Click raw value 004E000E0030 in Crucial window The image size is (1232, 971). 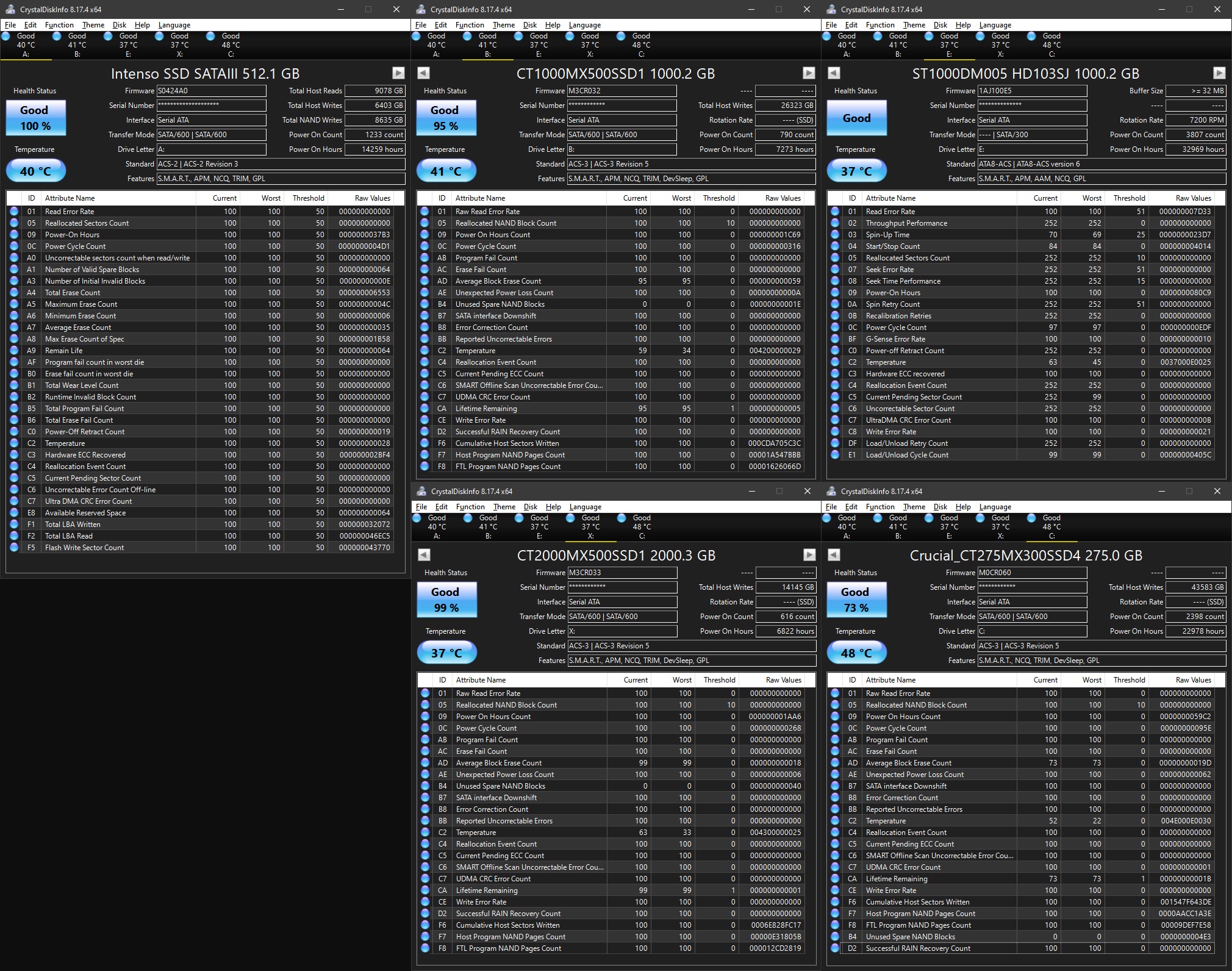(1186, 821)
